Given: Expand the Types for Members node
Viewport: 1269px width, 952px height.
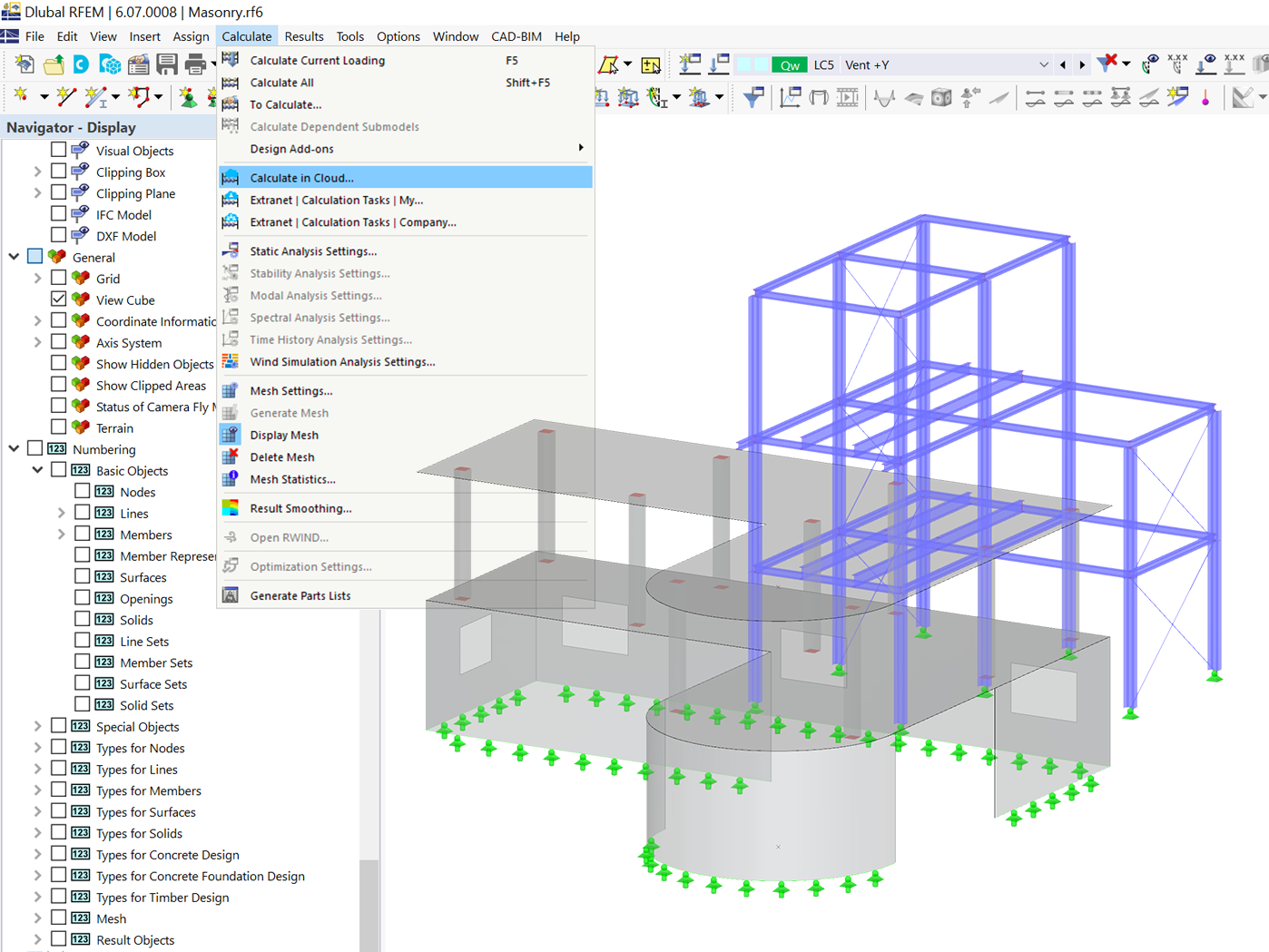Looking at the screenshot, I should pos(38,790).
